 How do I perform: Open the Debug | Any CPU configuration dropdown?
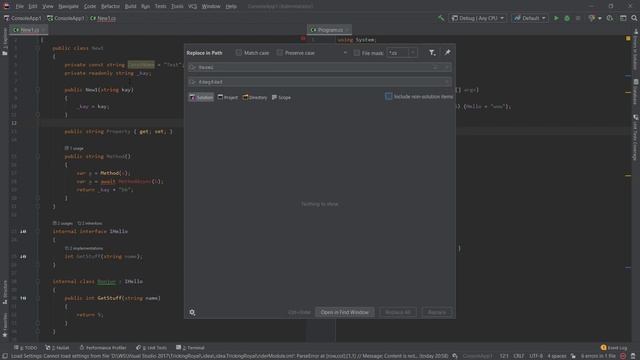tap(478, 18)
